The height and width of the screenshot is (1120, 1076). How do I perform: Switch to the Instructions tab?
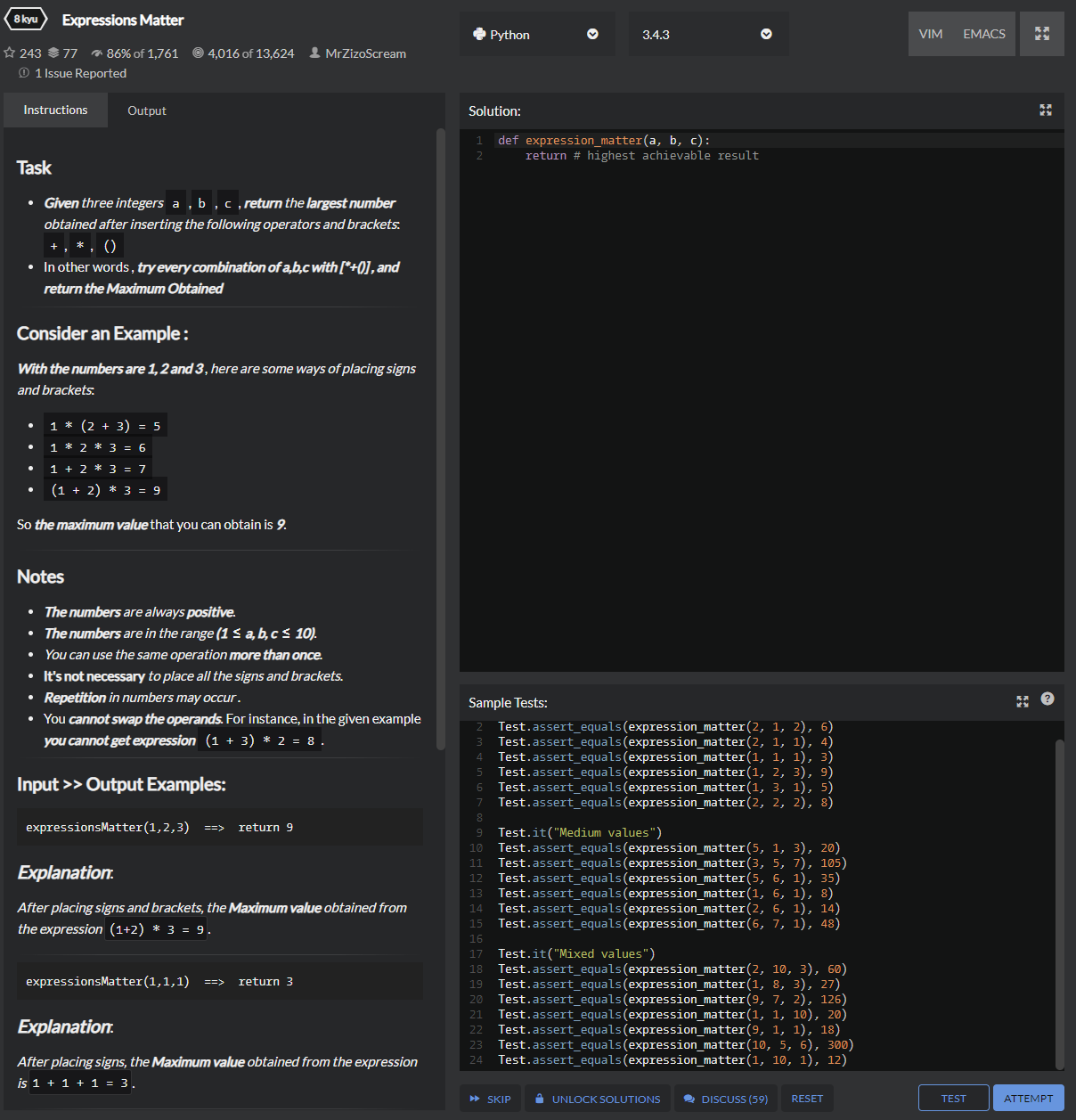tap(55, 110)
